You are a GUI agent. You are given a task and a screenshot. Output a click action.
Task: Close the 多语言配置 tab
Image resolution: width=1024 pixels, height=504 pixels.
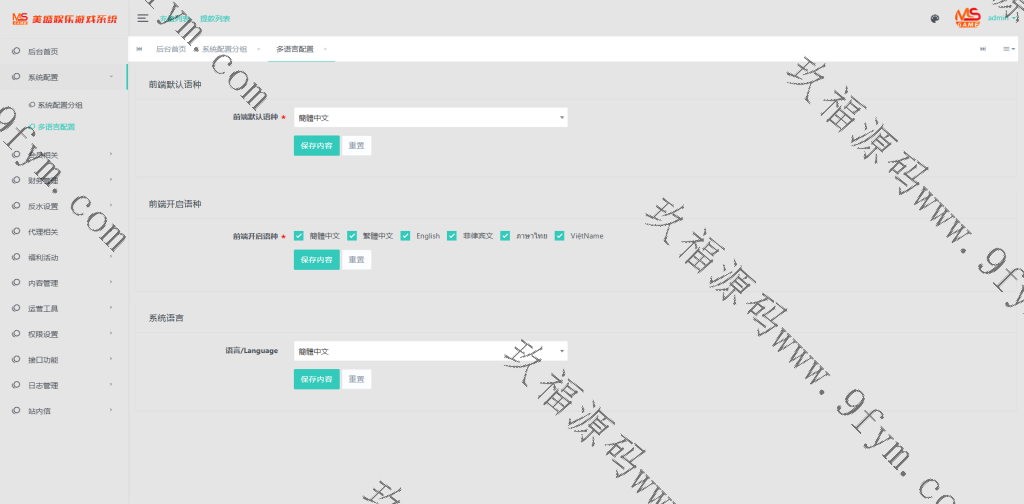click(325, 49)
